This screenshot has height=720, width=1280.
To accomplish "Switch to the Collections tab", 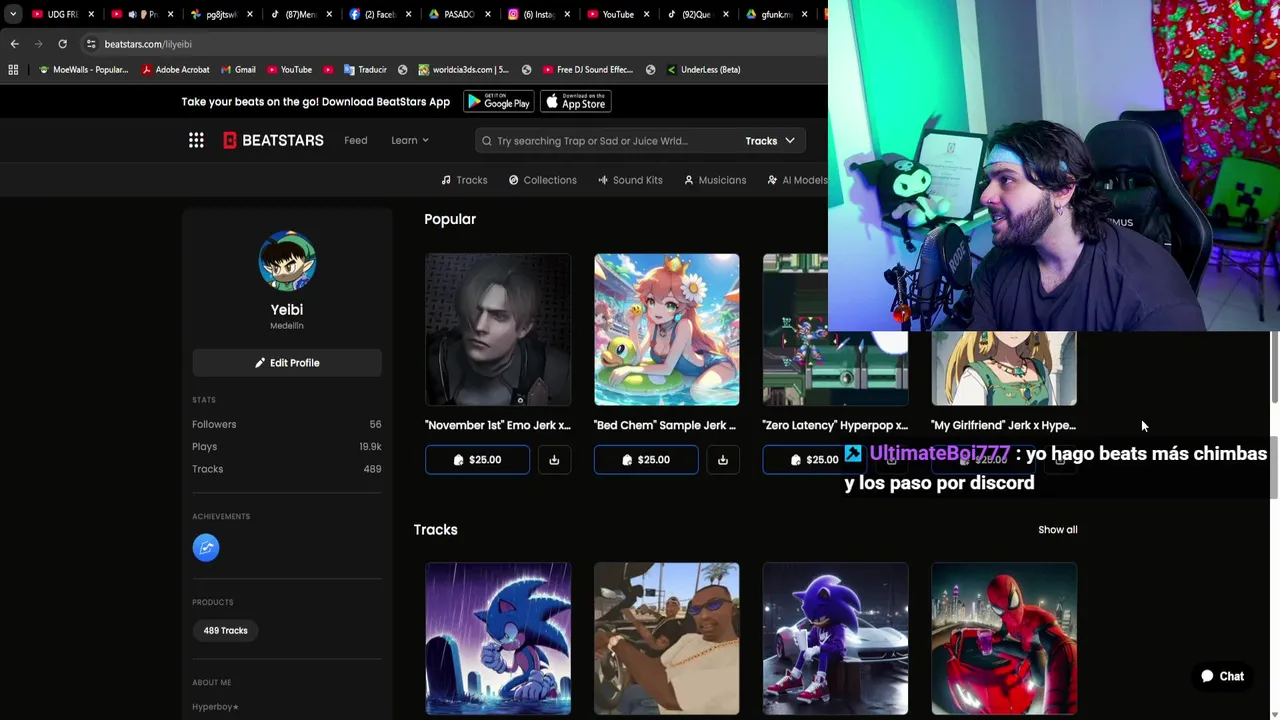I will coord(542,180).
